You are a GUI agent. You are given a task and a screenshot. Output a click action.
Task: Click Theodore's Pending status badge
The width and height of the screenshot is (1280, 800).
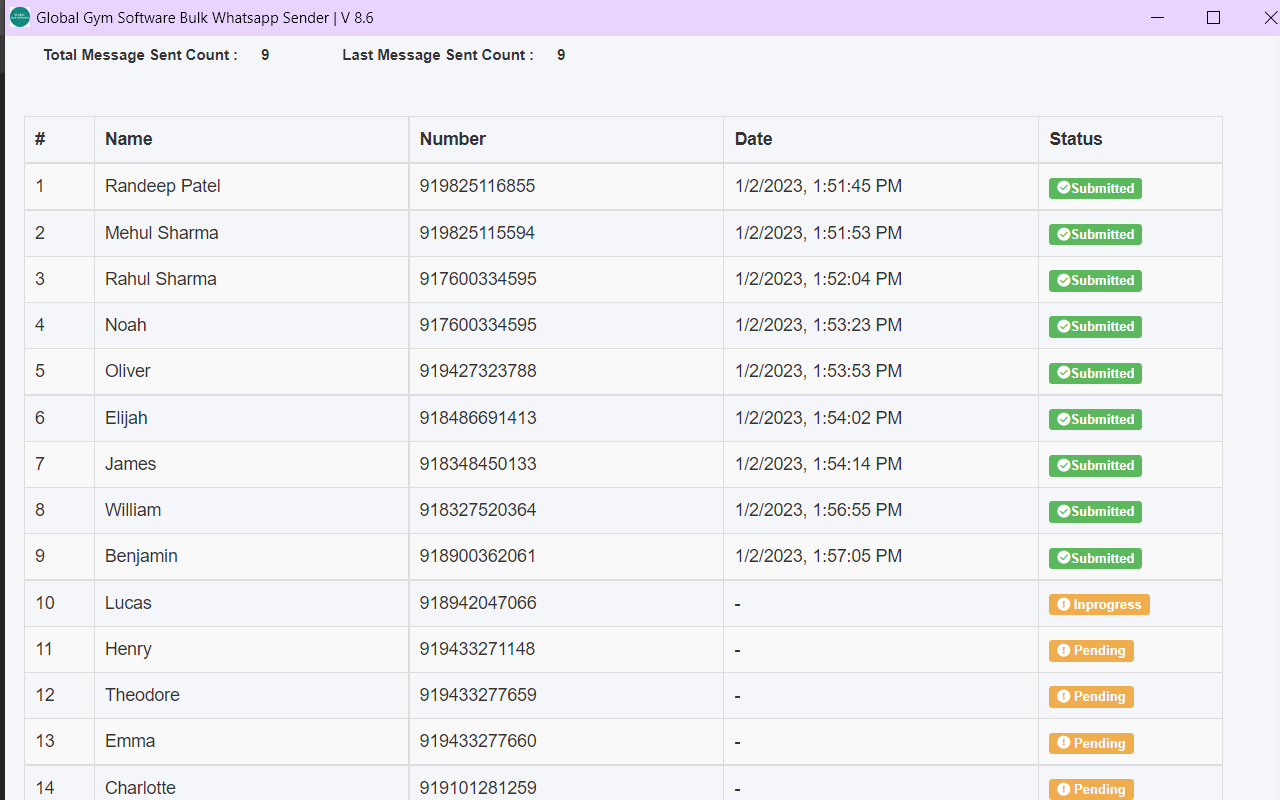click(1091, 696)
